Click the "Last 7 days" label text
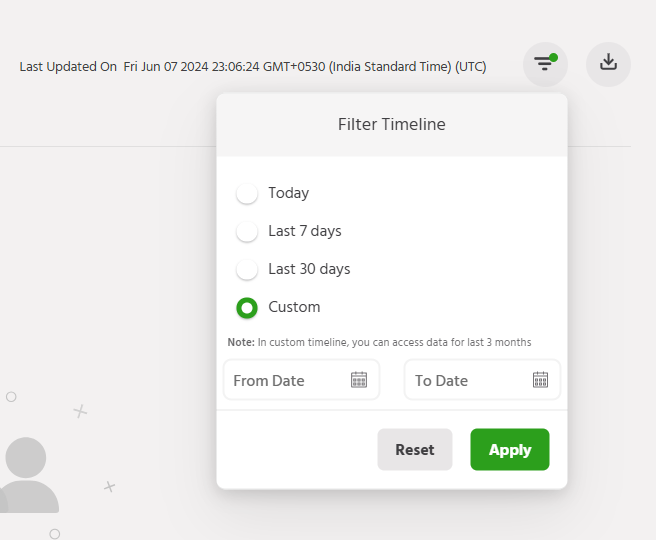Screen dimensions: 656x540 [305, 231]
